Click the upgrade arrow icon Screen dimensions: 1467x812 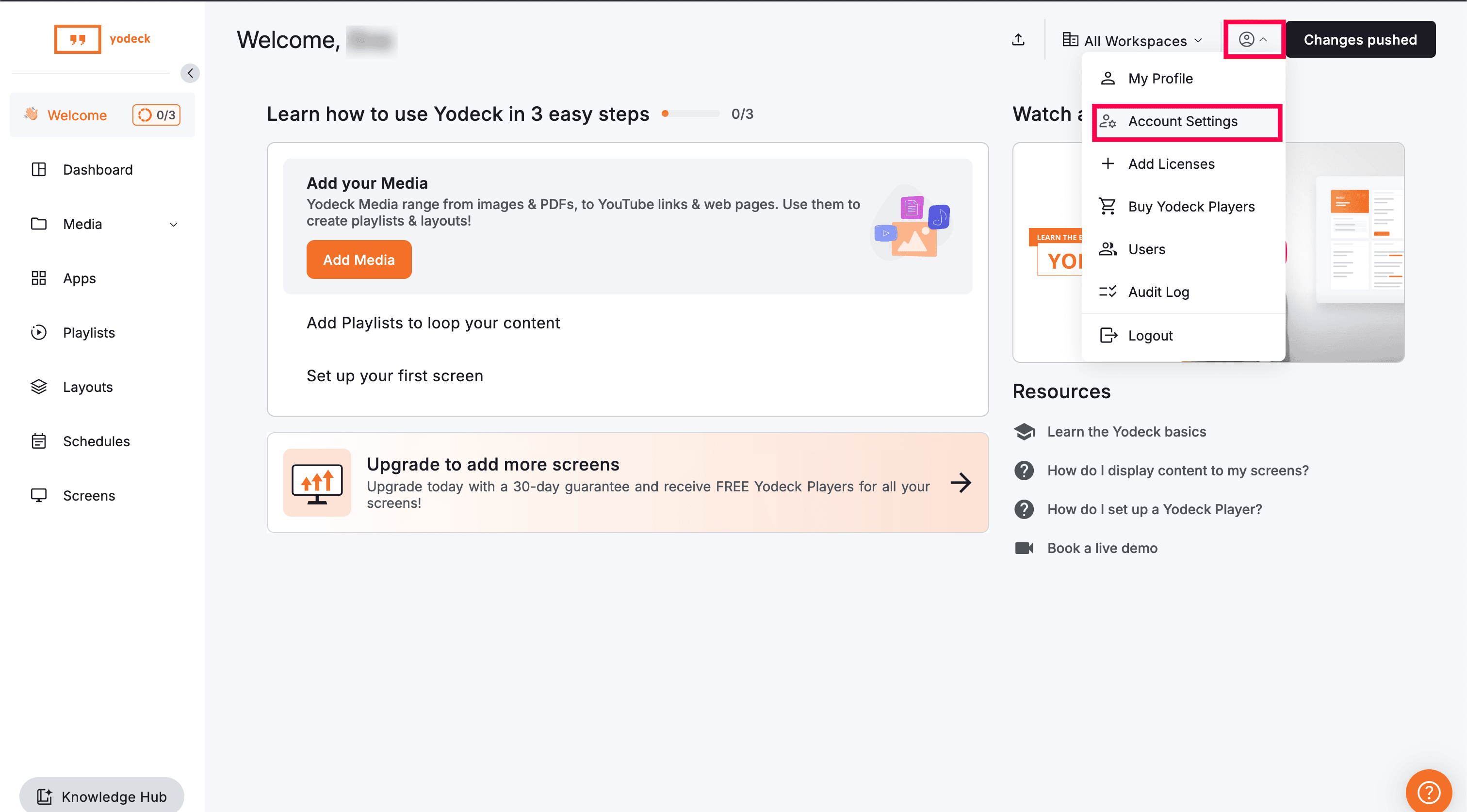[x=961, y=482]
